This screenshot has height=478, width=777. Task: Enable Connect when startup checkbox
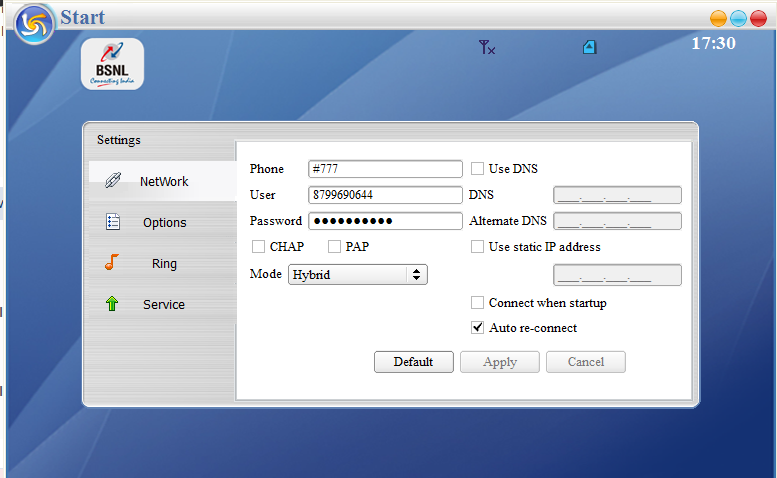(478, 302)
